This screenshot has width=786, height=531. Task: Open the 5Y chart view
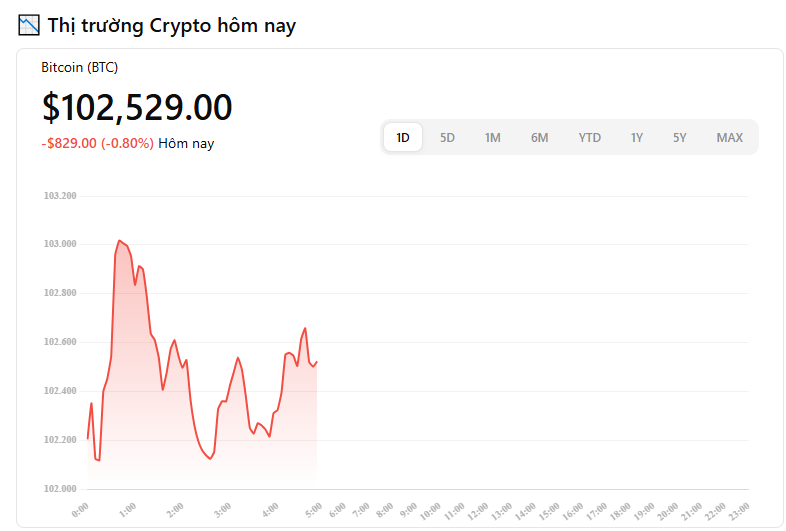click(x=679, y=138)
